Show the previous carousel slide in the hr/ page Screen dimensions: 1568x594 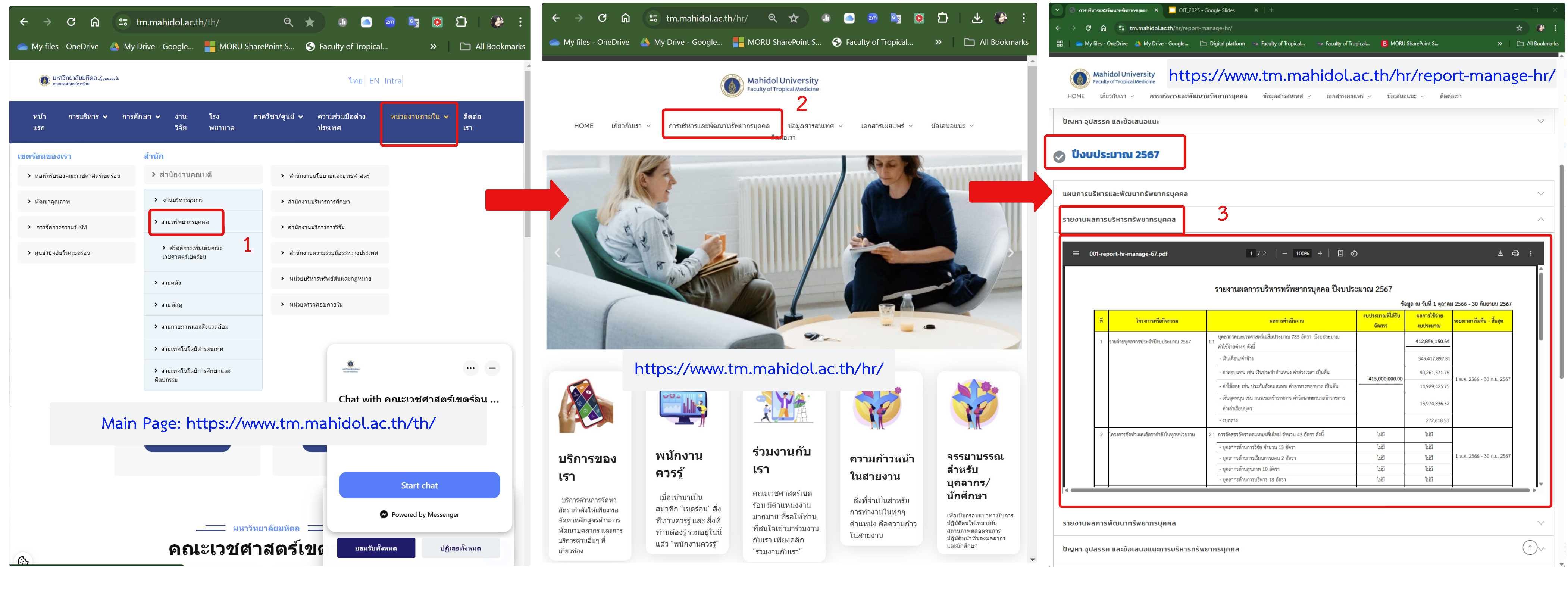(x=558, y=253)
